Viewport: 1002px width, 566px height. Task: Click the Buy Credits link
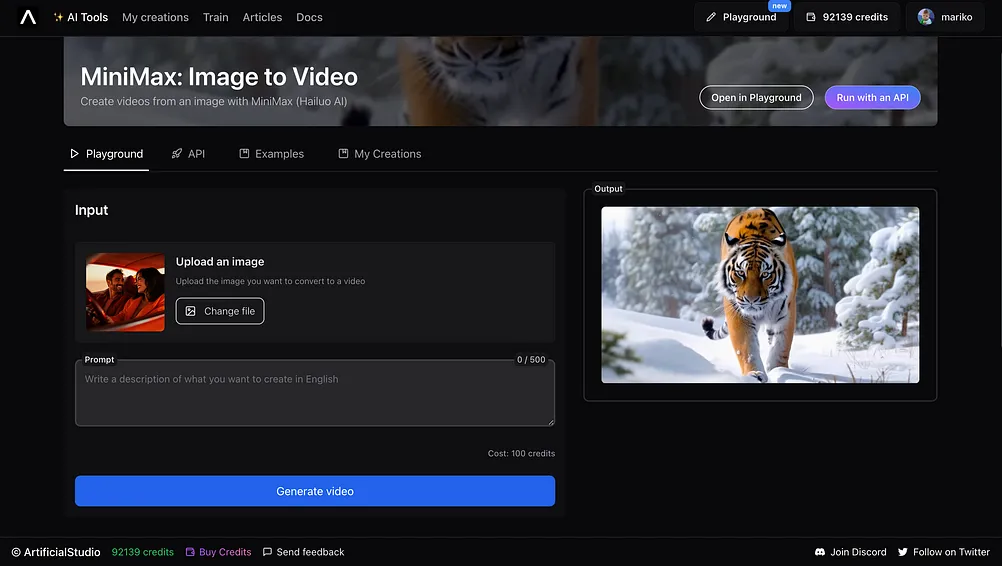click(219, 552)
